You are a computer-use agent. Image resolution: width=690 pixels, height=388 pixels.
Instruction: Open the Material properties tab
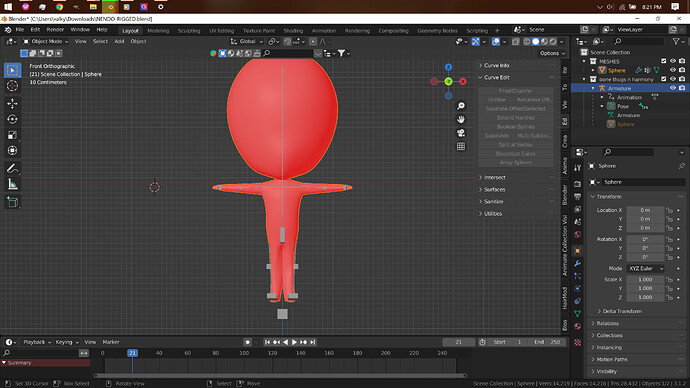577,326
